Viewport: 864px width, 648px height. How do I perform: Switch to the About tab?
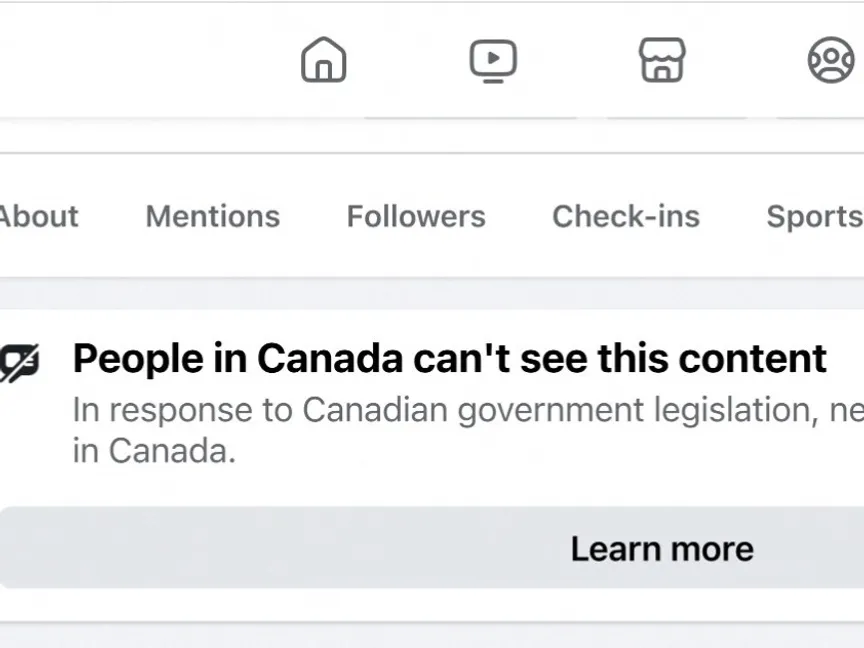[38, 216]
